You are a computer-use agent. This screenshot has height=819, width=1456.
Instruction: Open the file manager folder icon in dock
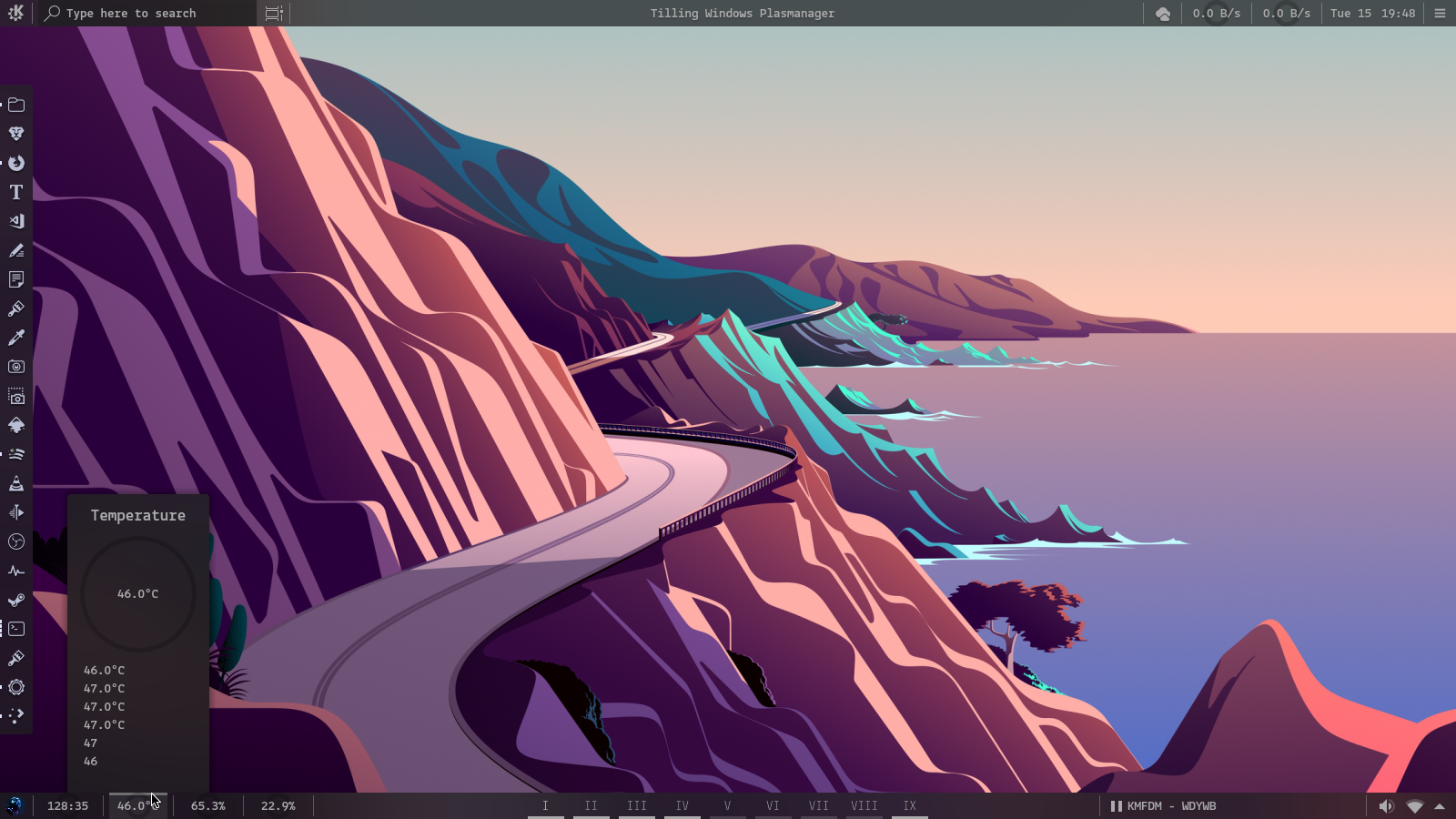tap(16, 105)
